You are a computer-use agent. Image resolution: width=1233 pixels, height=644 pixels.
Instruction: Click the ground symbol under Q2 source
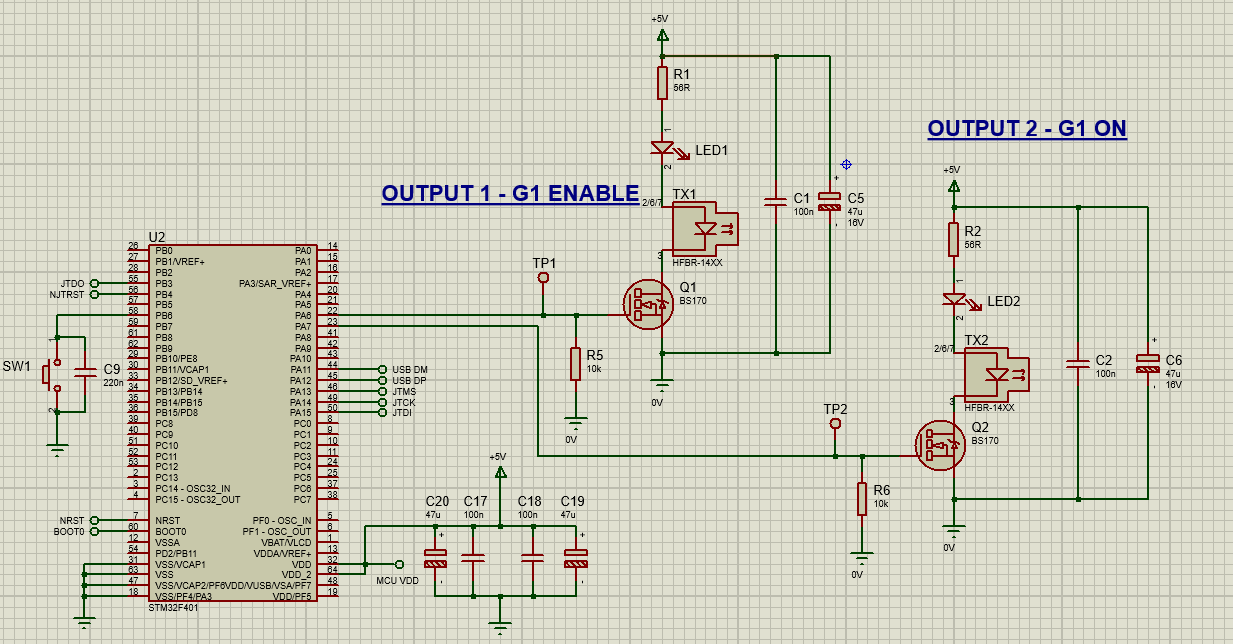point(954,531)
